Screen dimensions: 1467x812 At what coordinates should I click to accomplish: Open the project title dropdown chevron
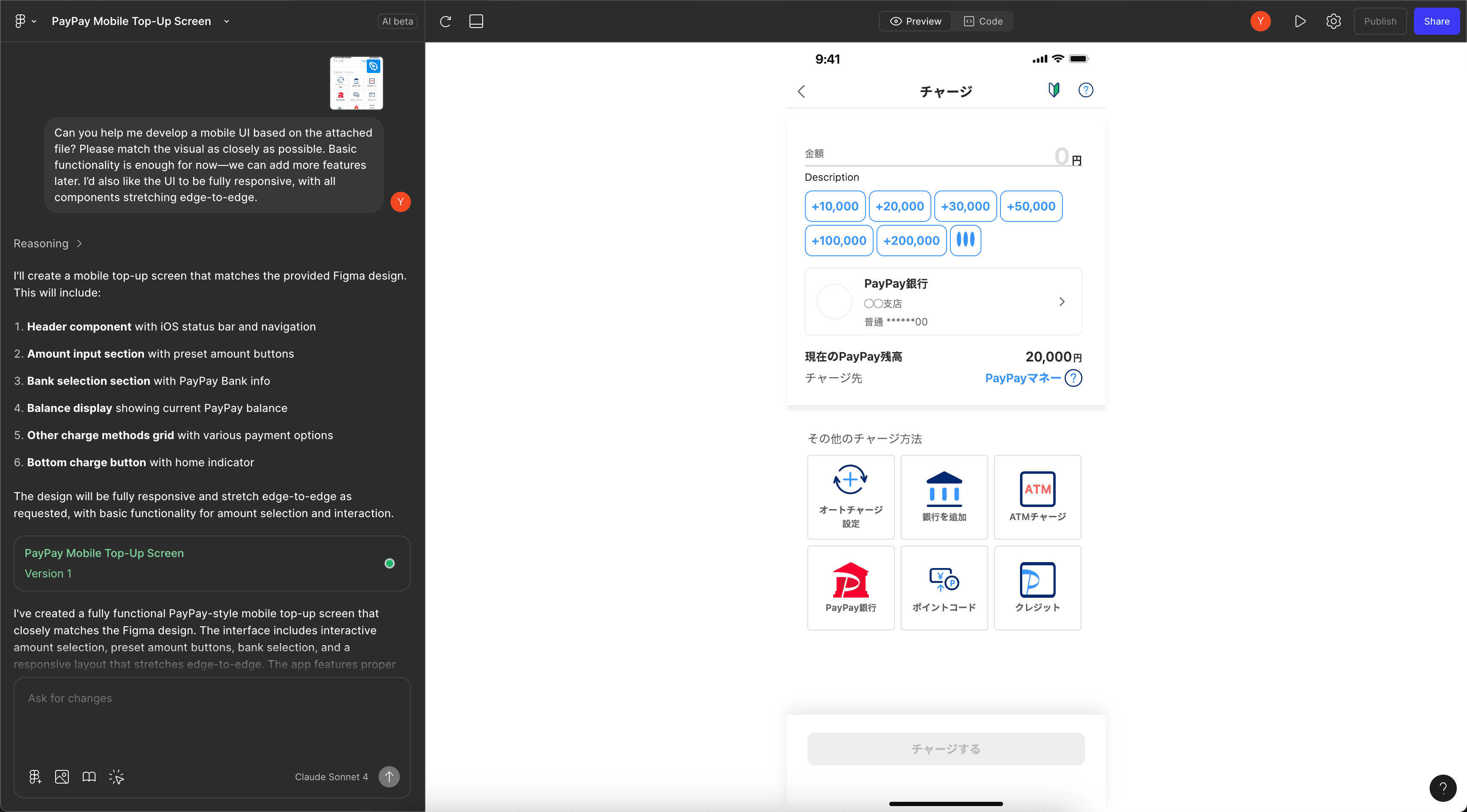click(x=227, y=22)
